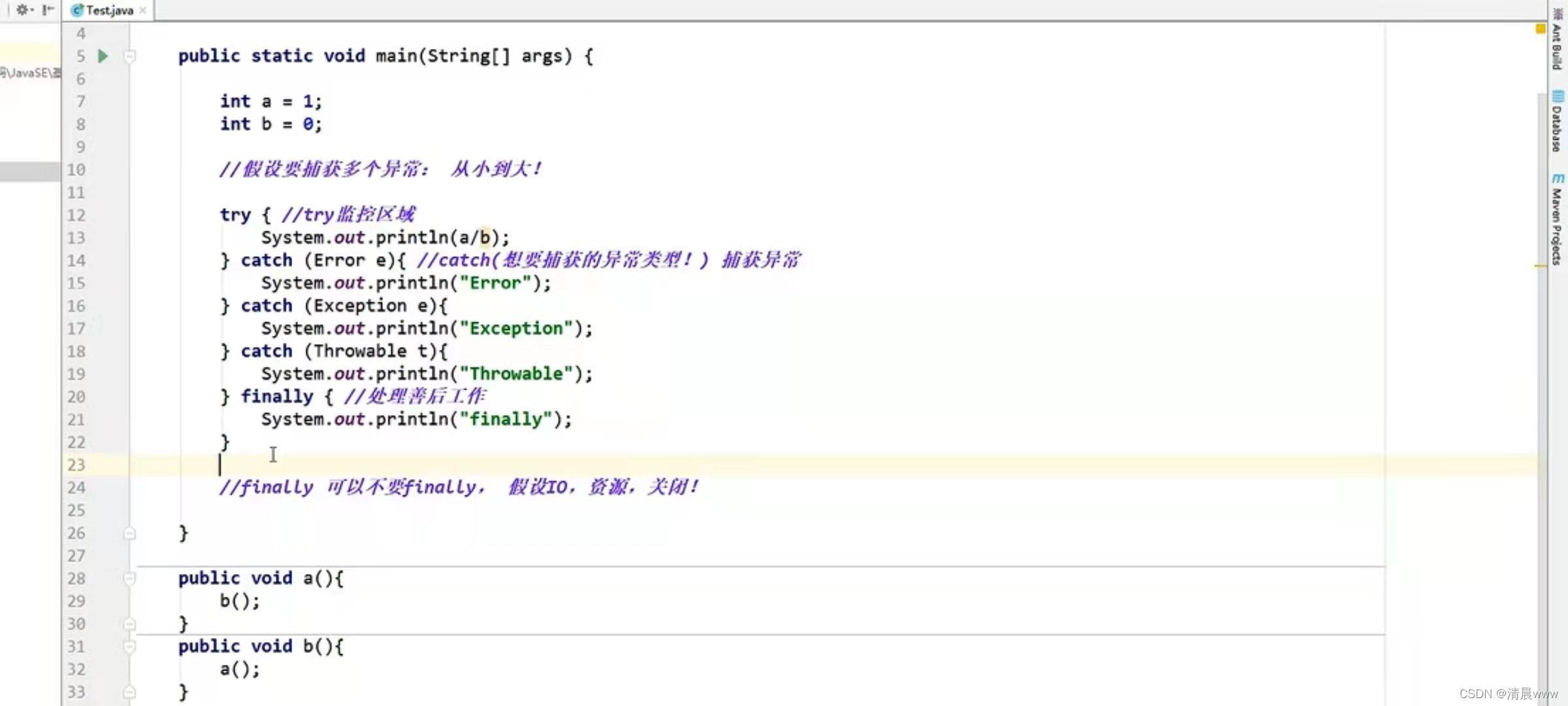Close the Test.java tab
This screenshot has height=706, width=1568.
click(x=142, y=10)
